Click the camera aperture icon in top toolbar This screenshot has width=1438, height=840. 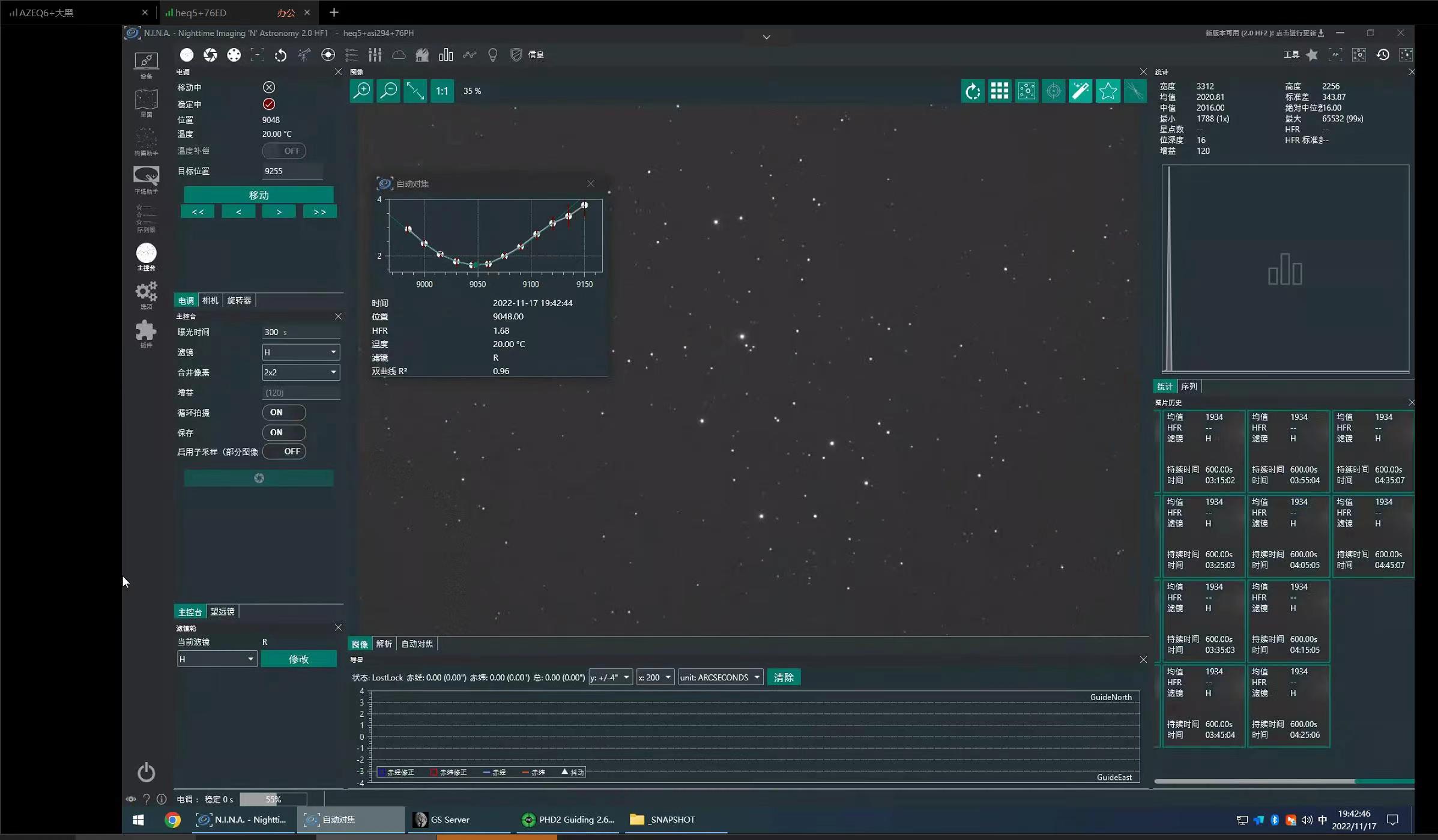coord(210,55)
